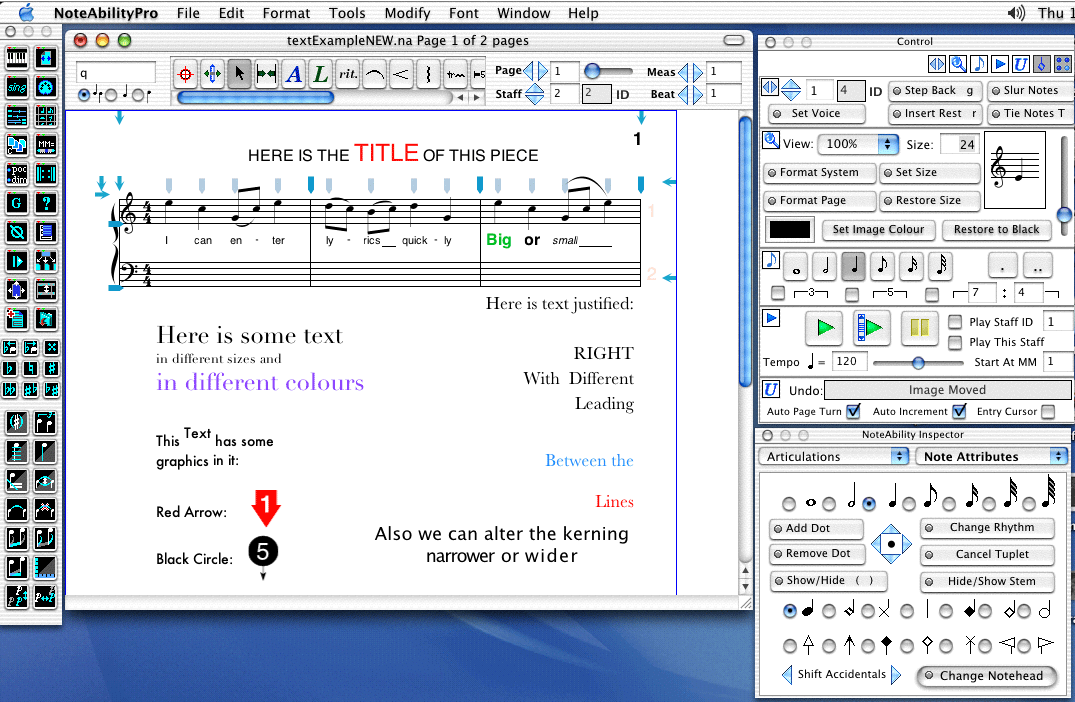Click the Set Image Colour button
This screenshot has width=1075, height=702.
click(878, 229)
